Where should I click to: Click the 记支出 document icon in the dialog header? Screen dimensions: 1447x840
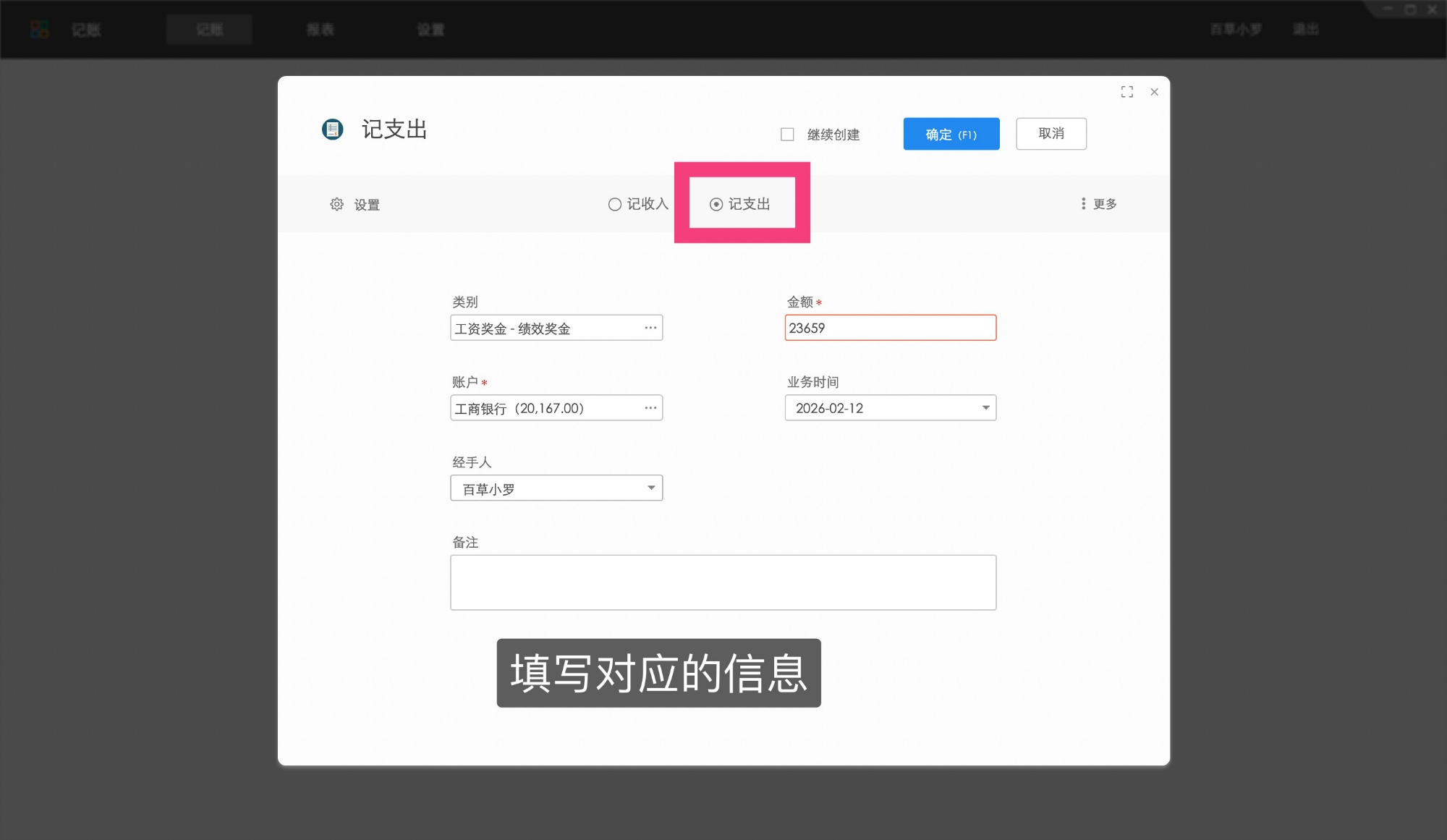(x=333, y=130)
